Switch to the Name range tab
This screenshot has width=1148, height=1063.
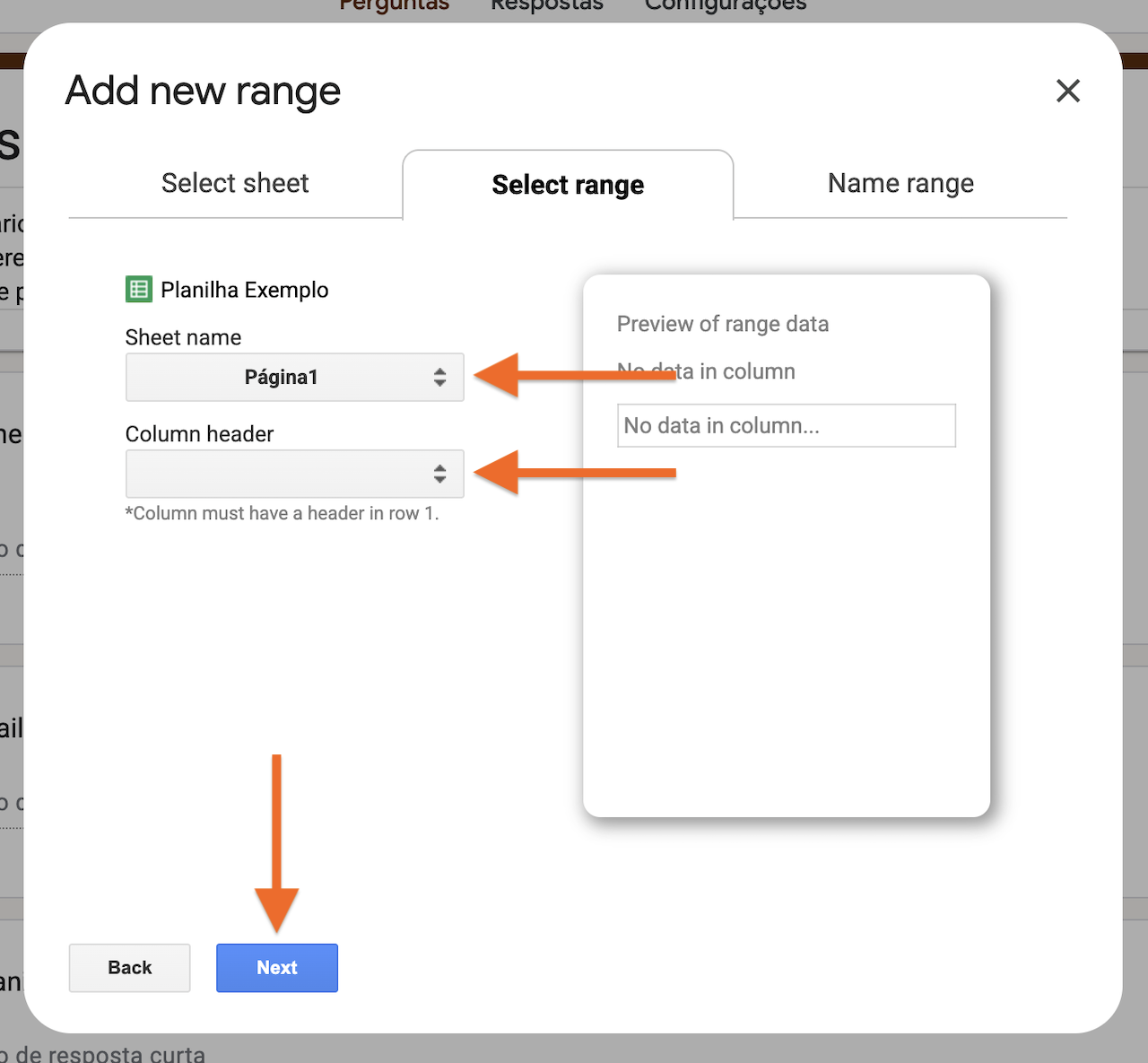click(x=900, y=183)
